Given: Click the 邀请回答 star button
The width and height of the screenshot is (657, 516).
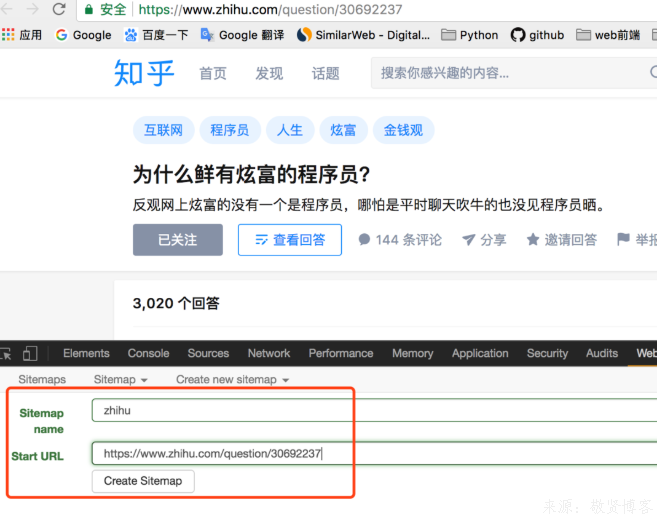Looking at the screenshot, I should click(x=561, y=240).
